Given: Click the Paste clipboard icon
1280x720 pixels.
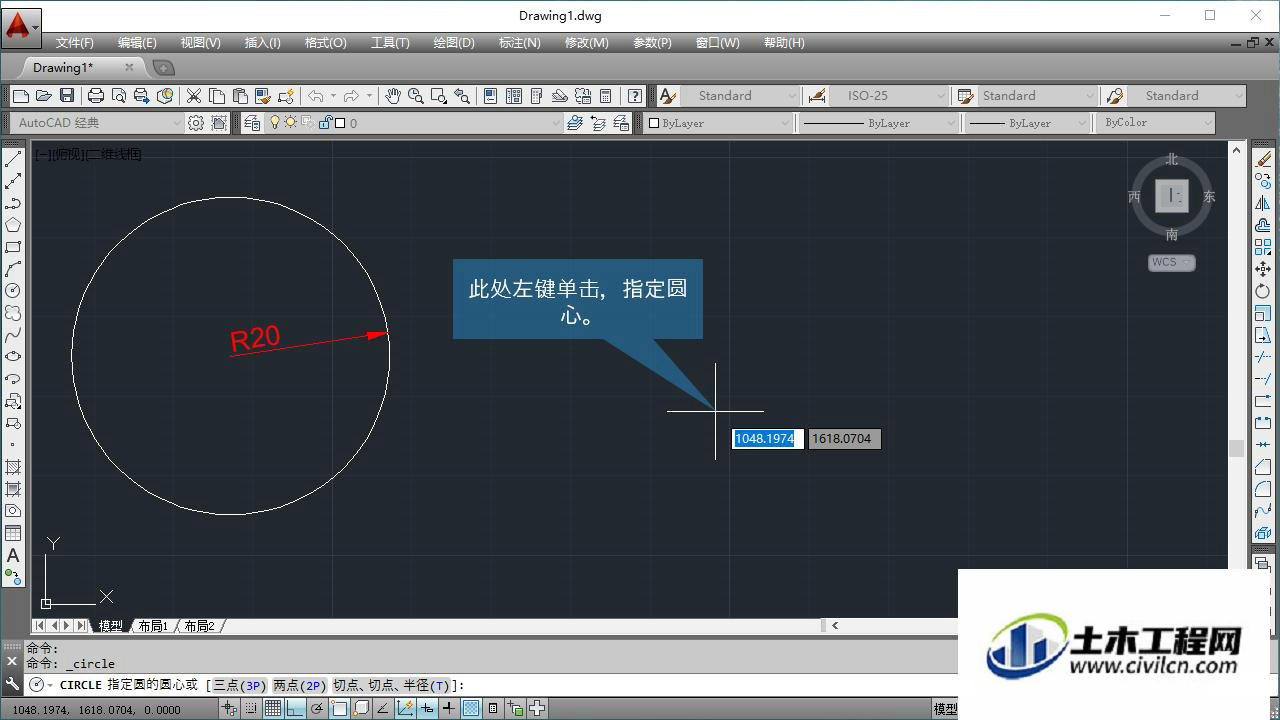Looking at the screenshot, I should 240,96.
